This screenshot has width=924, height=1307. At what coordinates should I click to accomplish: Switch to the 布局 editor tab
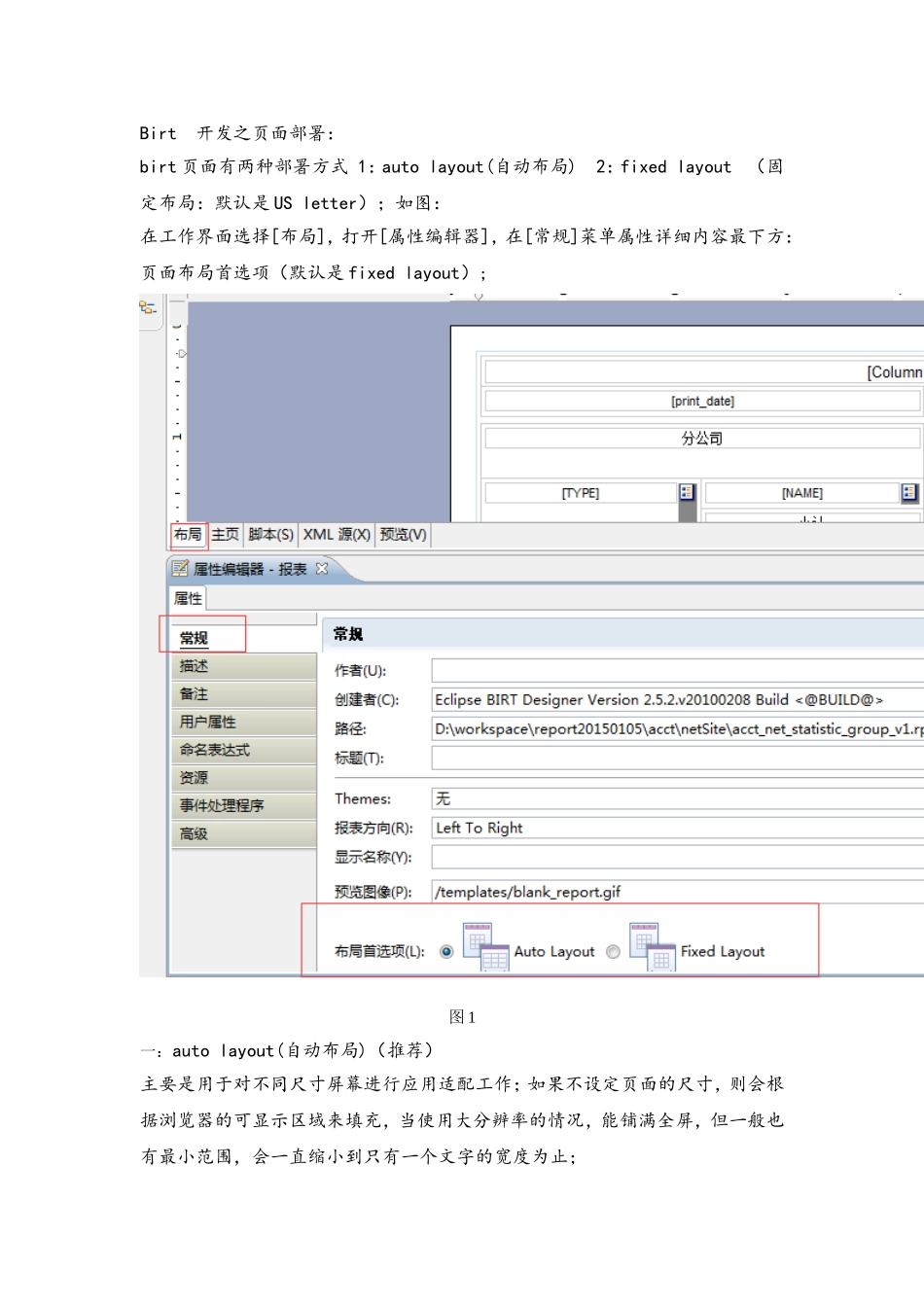tap(188, 535)
